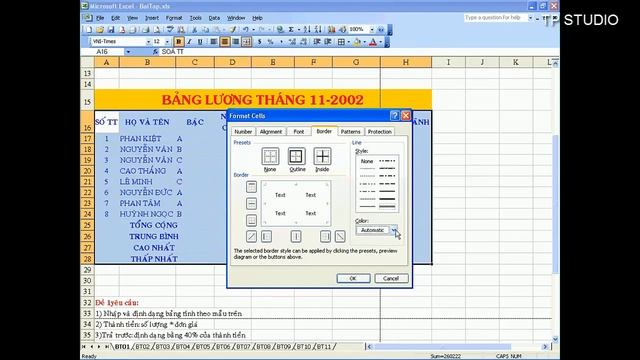The height and width of the screenshot is (360, 640).
Task: Toggle Underline formatting
Action: tap(200, 42)
